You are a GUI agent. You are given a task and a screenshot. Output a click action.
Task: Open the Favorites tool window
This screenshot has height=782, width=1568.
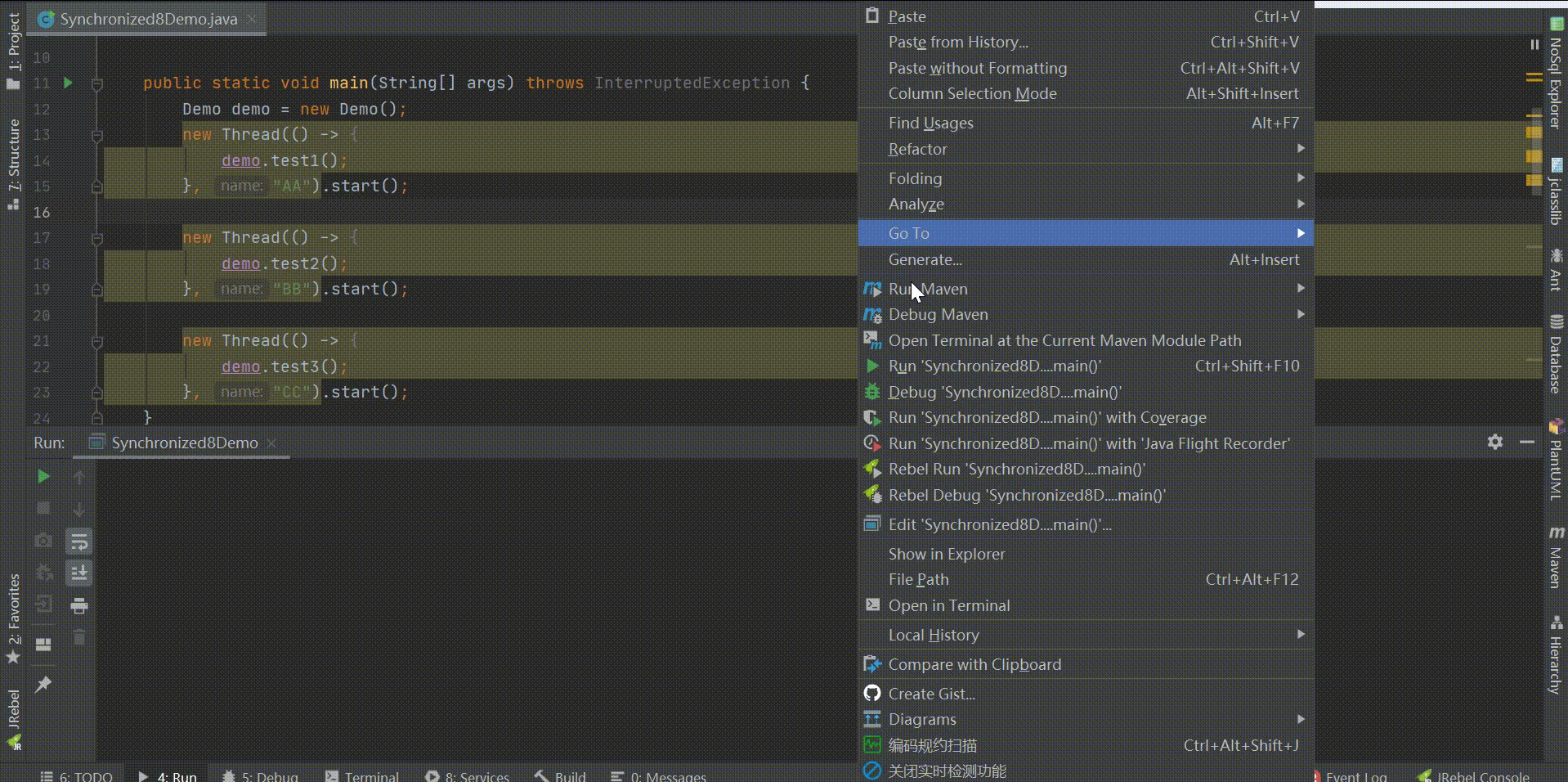[13, 619]
